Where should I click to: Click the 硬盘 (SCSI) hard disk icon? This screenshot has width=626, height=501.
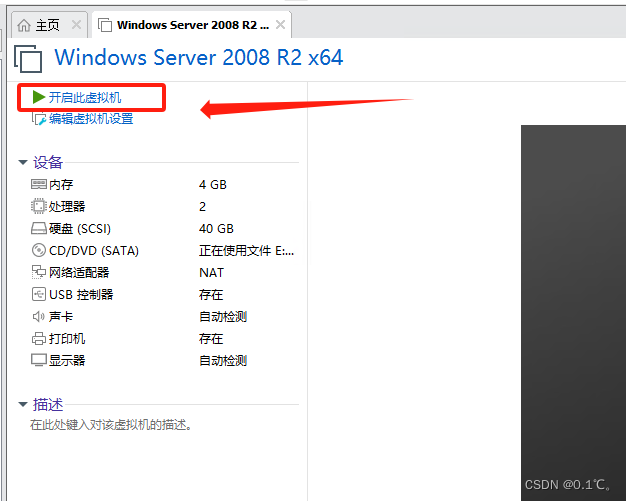tap(39, 228)
